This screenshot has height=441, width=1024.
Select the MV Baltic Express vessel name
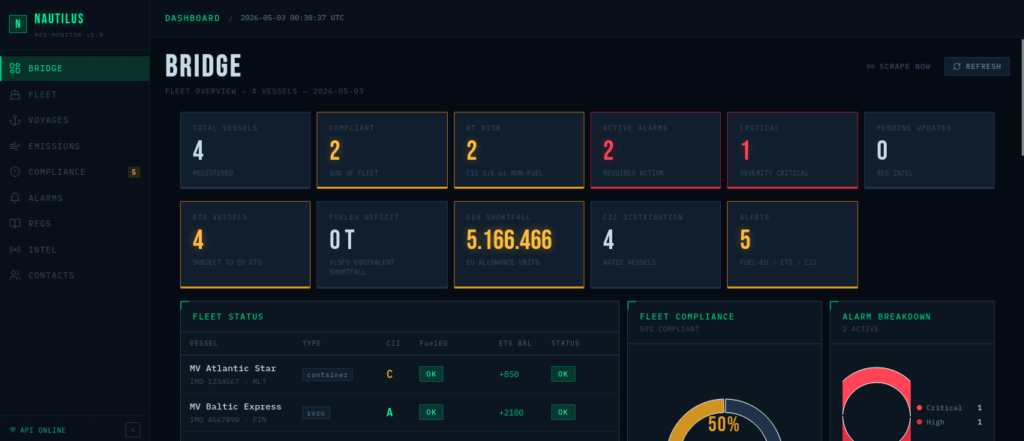tap(236, 406)
